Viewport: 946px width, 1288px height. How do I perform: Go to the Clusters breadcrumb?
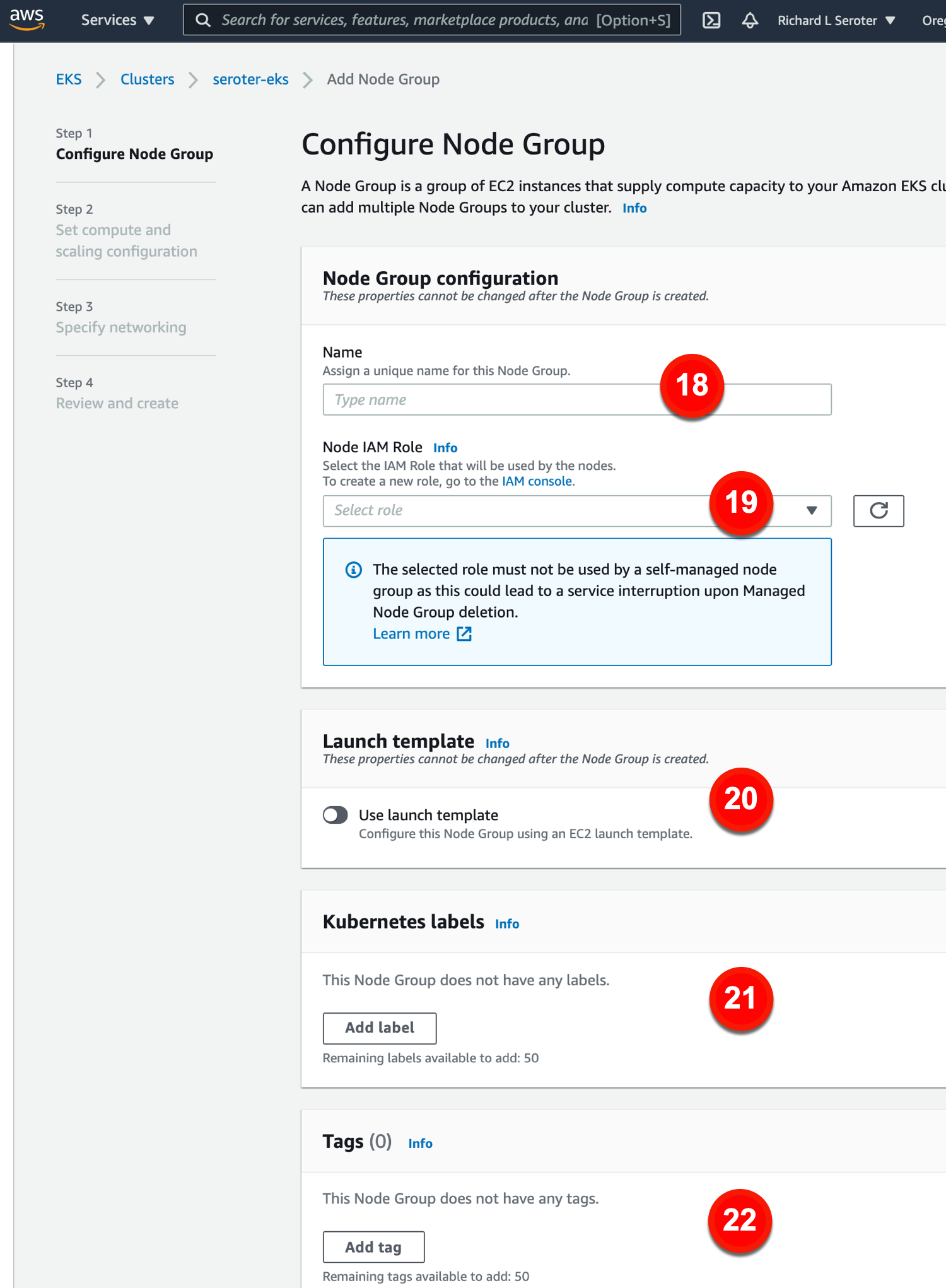click(x=147, y=79)
